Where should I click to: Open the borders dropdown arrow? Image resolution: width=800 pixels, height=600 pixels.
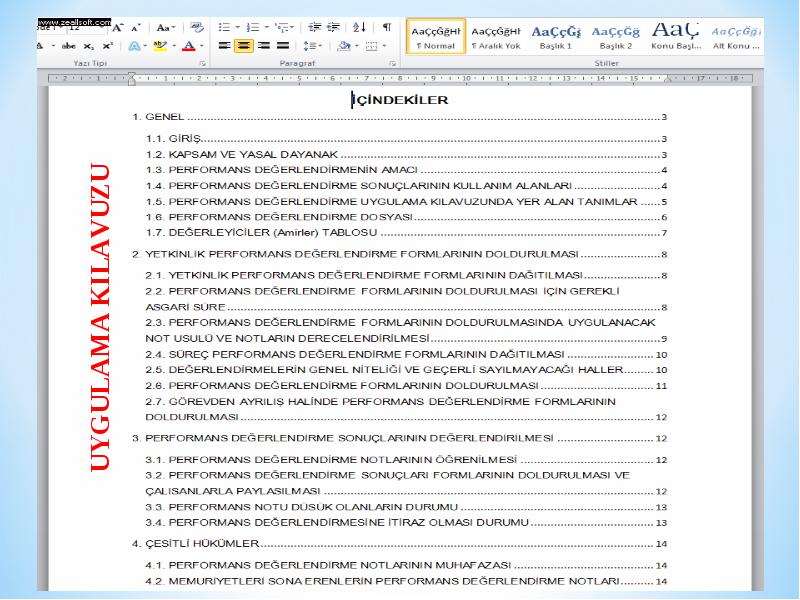click(x=384, y=46)
